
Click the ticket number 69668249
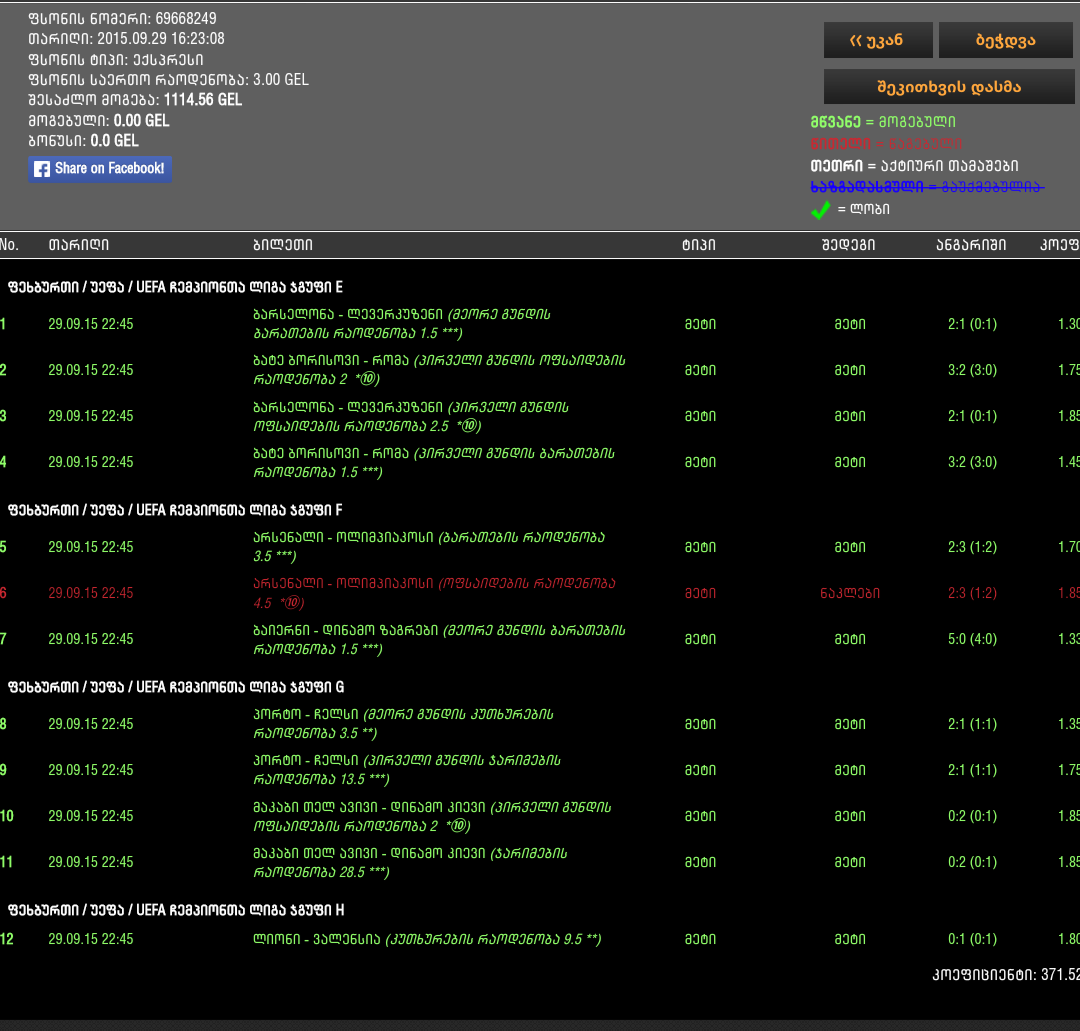tap(185, 18)
